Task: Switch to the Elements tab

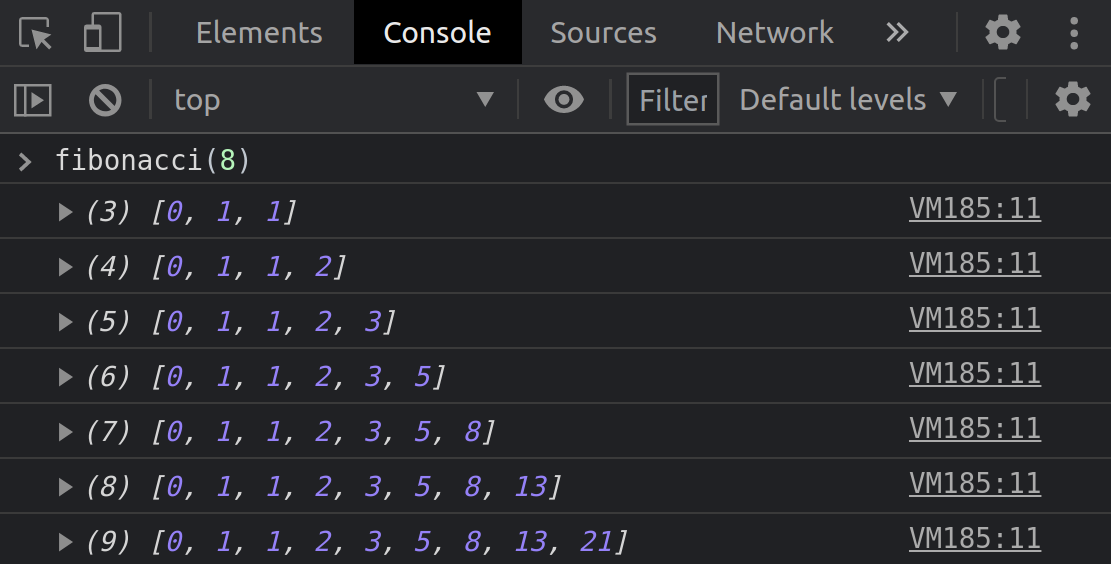Action: (x=259, y=33)
